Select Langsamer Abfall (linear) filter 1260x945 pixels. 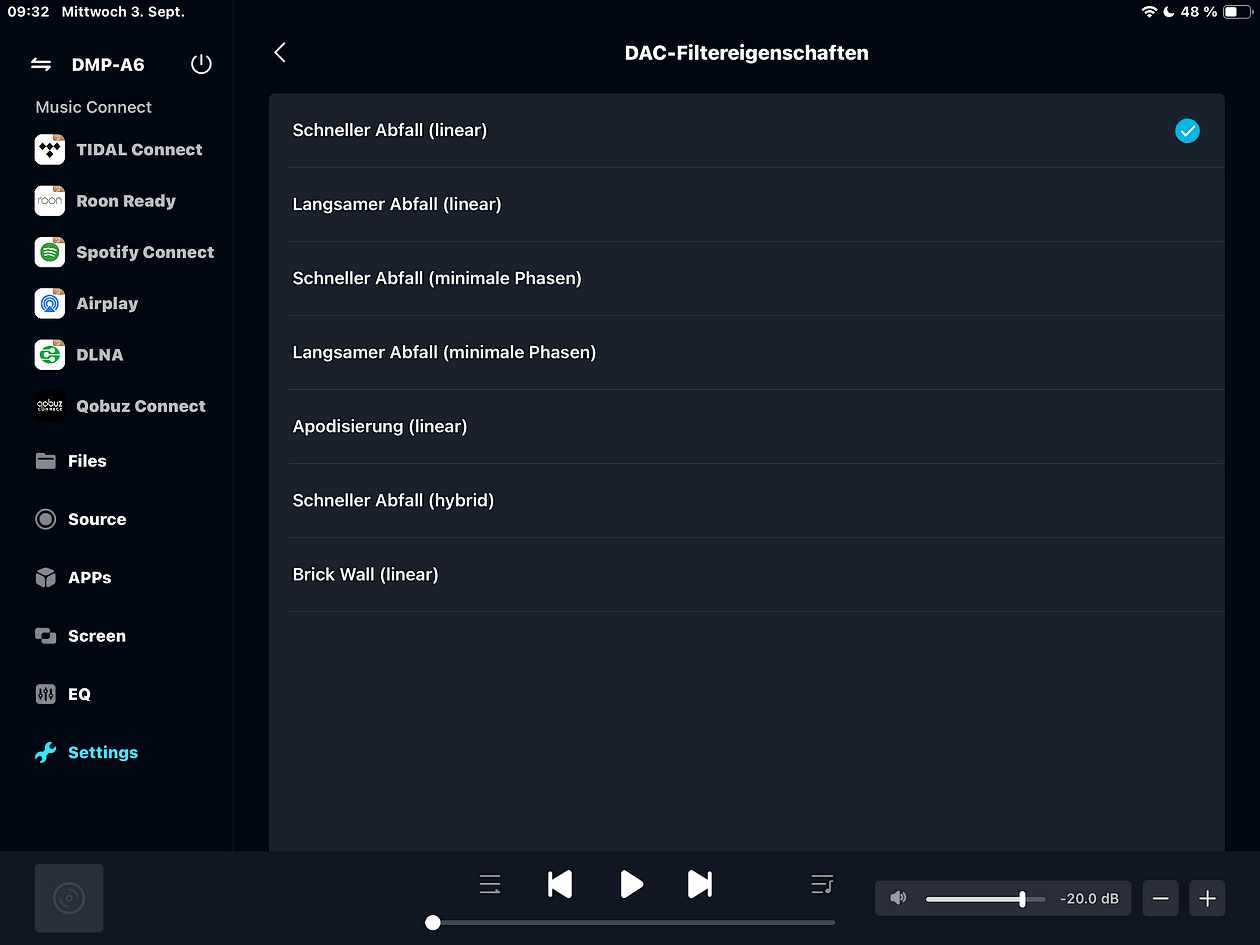[396, 204]
